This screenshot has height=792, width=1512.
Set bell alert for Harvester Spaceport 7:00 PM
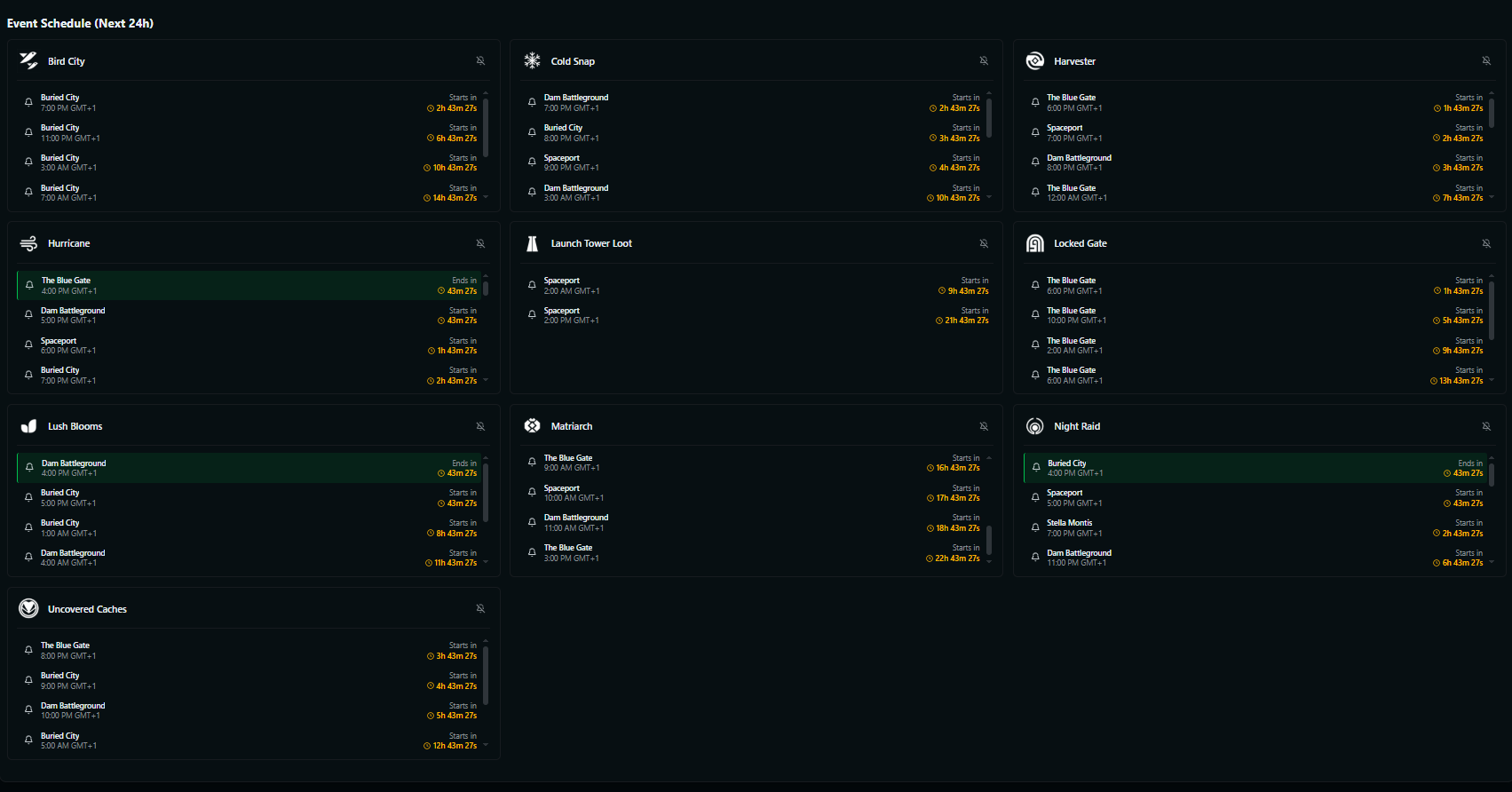[x=1035, y=133]
